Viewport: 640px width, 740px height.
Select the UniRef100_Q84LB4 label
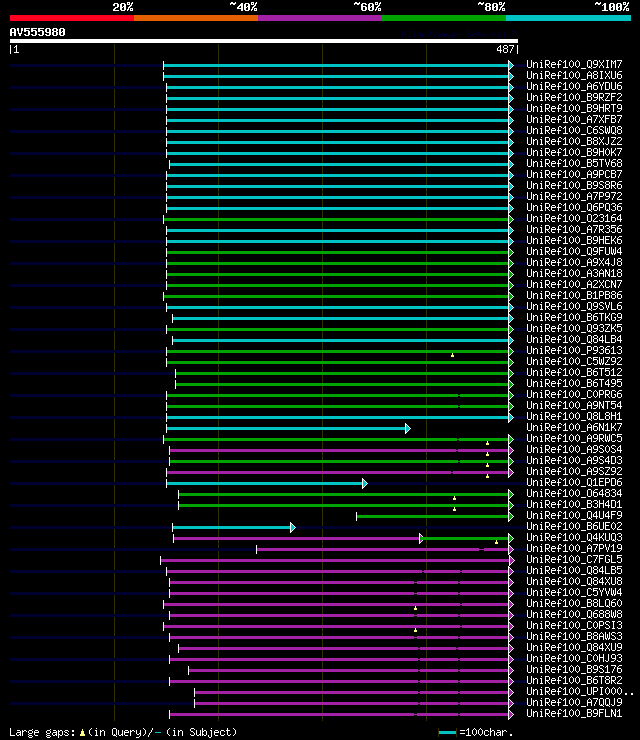click(574, 339)
